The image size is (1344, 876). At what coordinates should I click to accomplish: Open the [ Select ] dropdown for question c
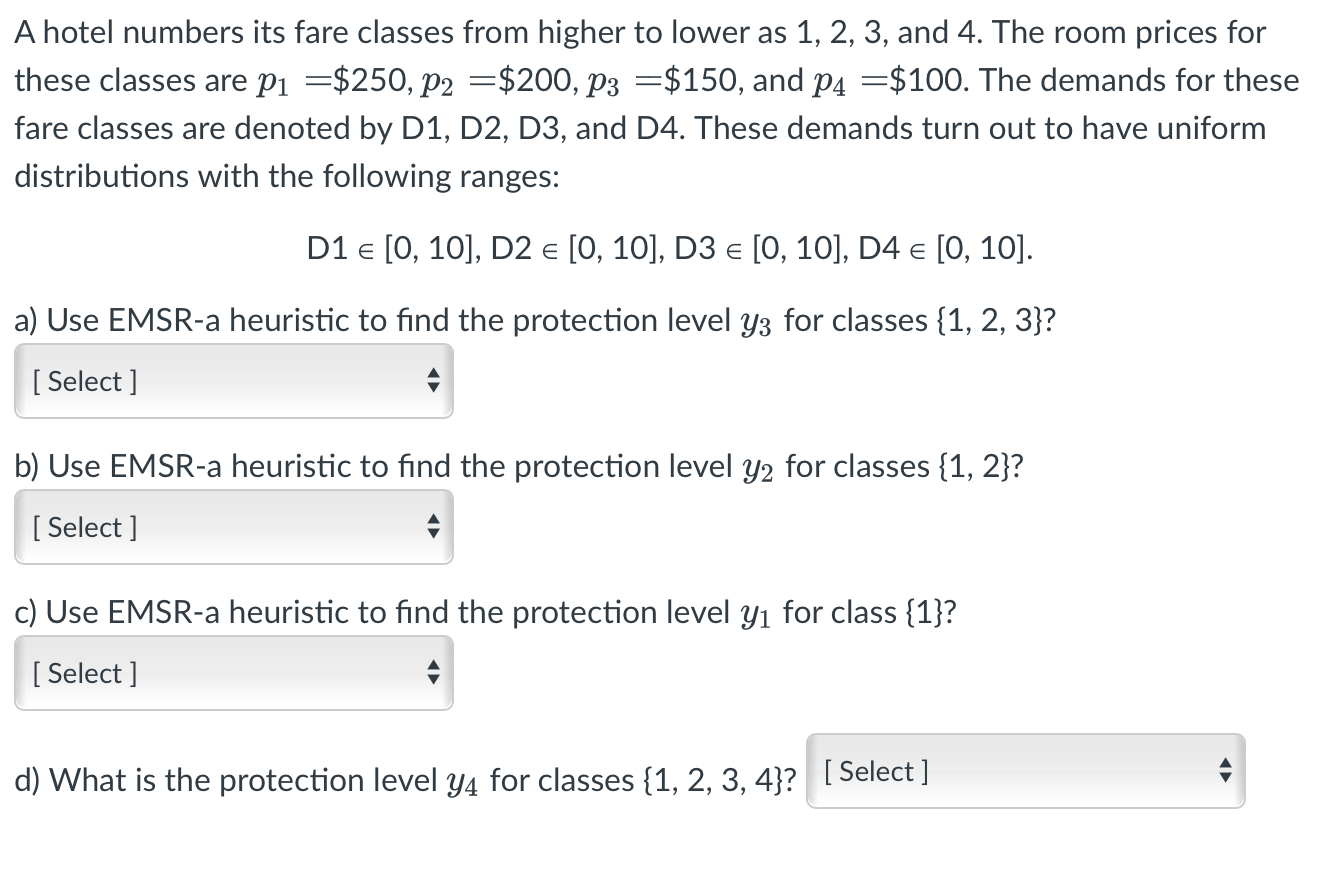233,673
